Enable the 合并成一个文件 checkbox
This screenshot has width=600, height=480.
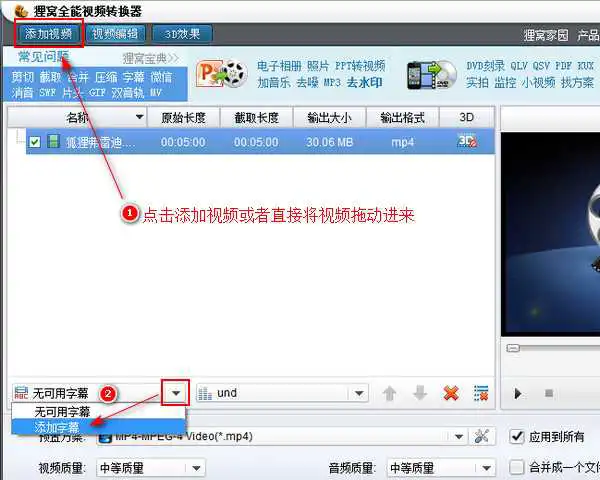[517, 467]
